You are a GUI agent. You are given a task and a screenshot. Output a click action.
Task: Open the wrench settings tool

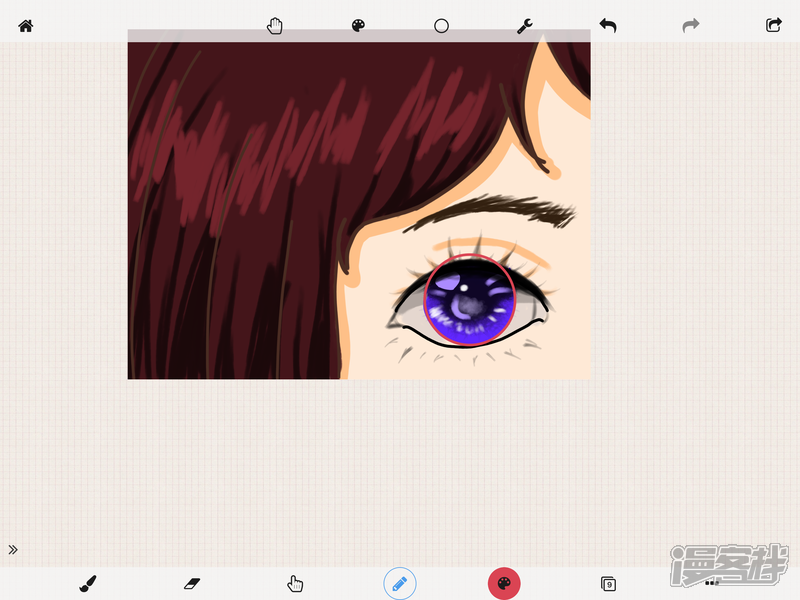tap(524, 26)
